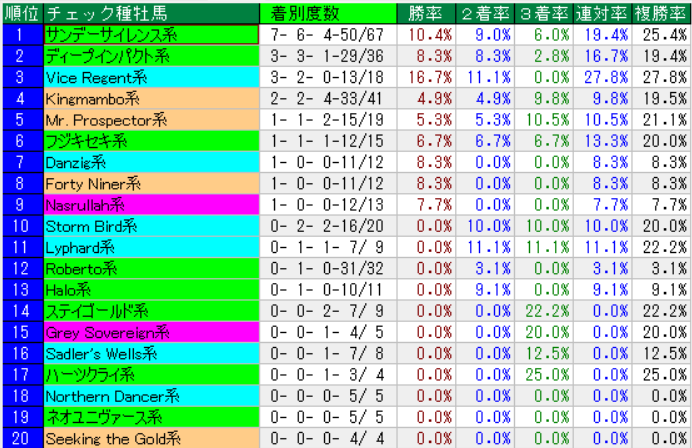Click the ハーツクライ系 cell

[x=151, y=374]
